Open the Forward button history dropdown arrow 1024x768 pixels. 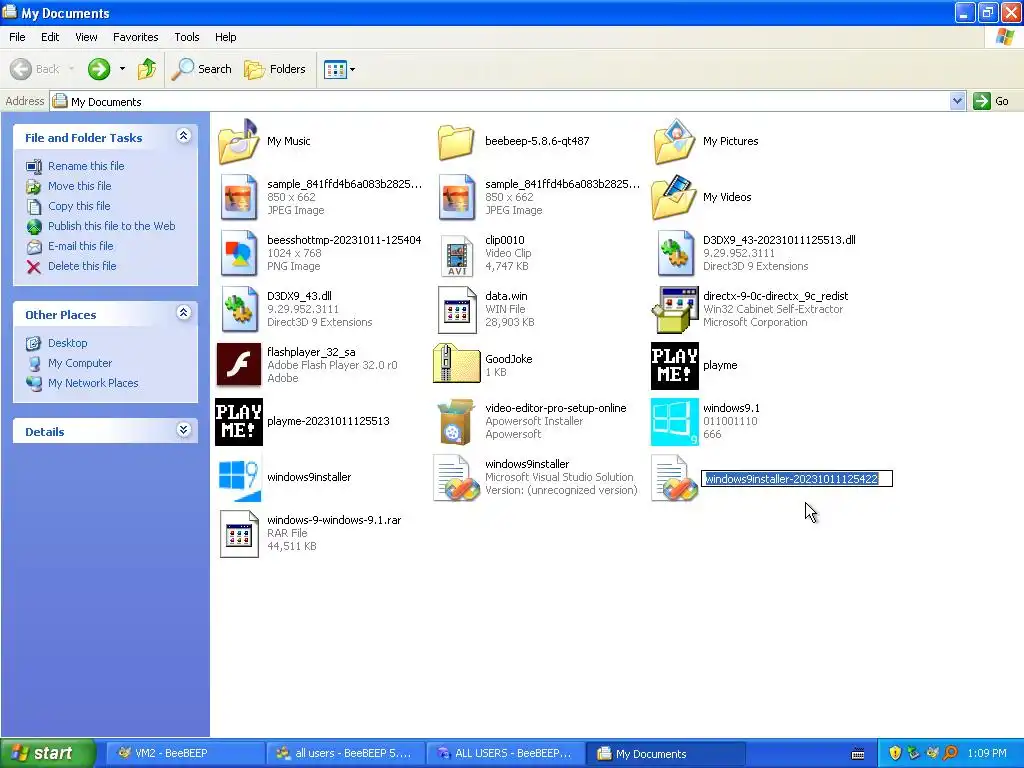click(x=122, y=69)
